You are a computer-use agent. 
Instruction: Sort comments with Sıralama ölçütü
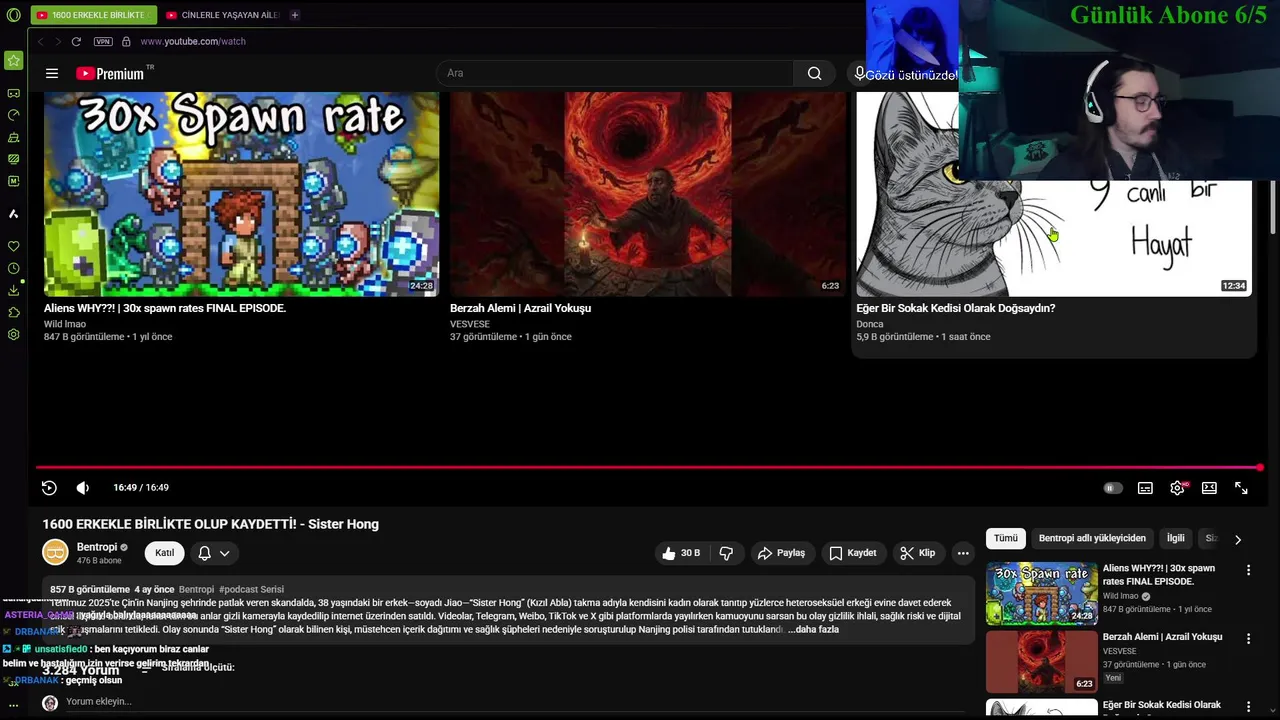(x=189, y=667)
